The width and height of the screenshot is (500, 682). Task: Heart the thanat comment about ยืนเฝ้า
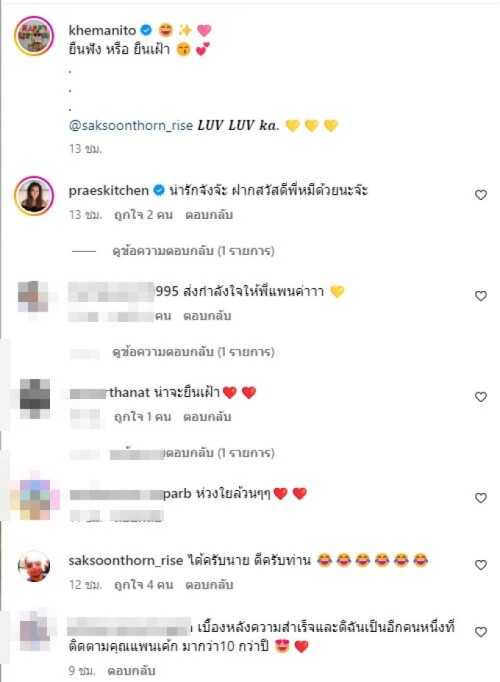(x=480, y=397)
